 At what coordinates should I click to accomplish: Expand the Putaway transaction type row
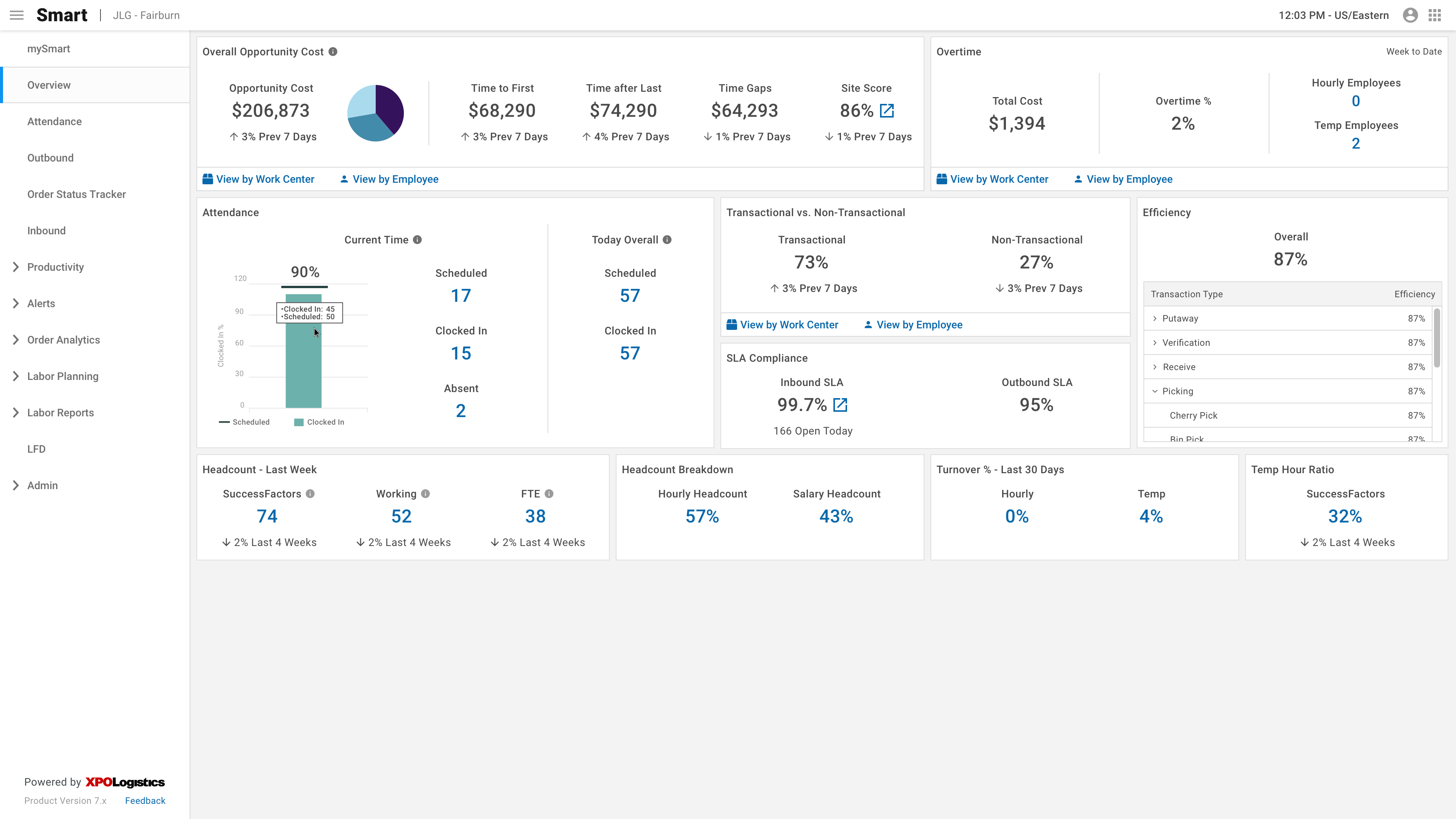tap(1155, 318)
